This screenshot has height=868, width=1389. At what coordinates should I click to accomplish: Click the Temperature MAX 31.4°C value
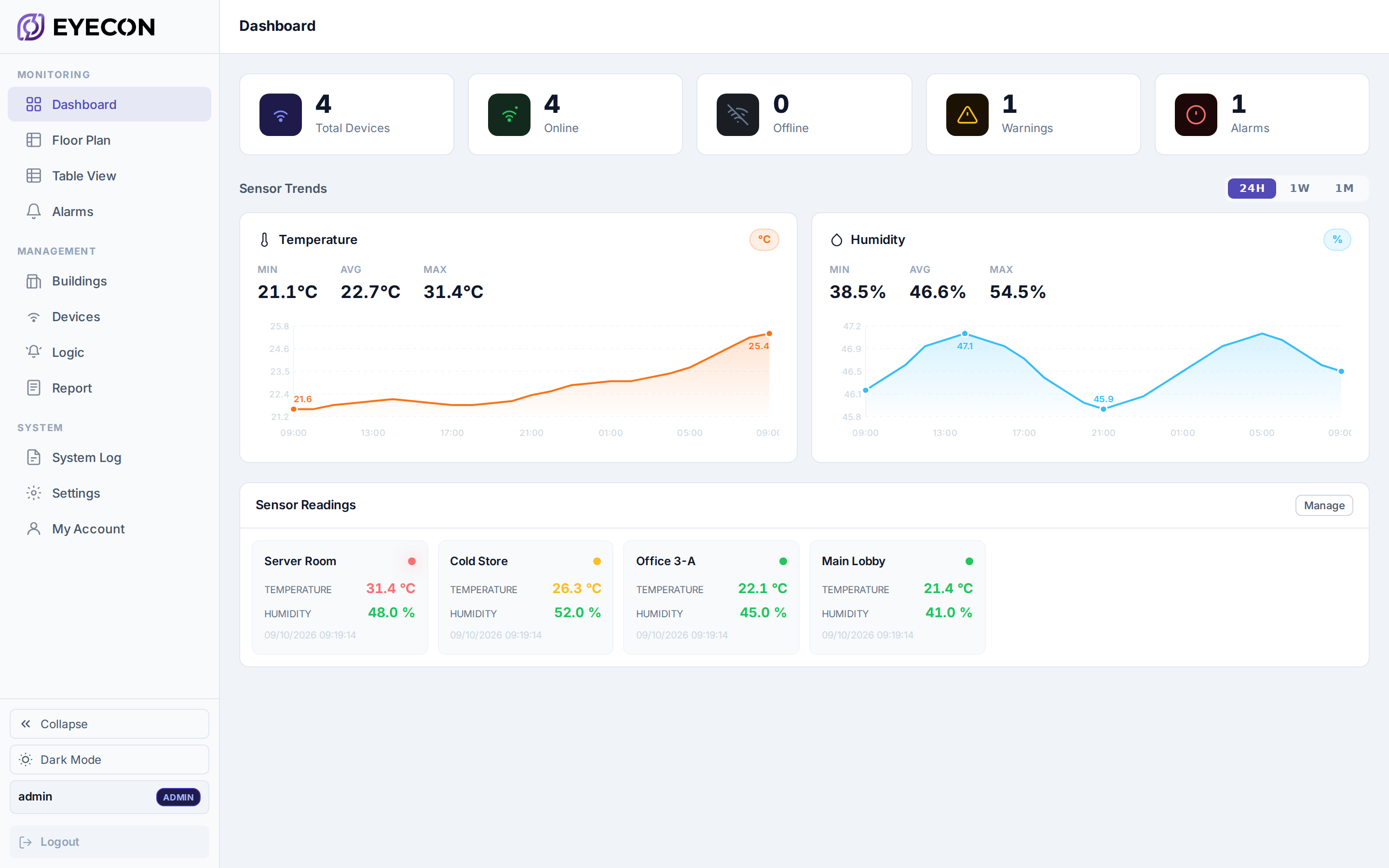point(453,292)
